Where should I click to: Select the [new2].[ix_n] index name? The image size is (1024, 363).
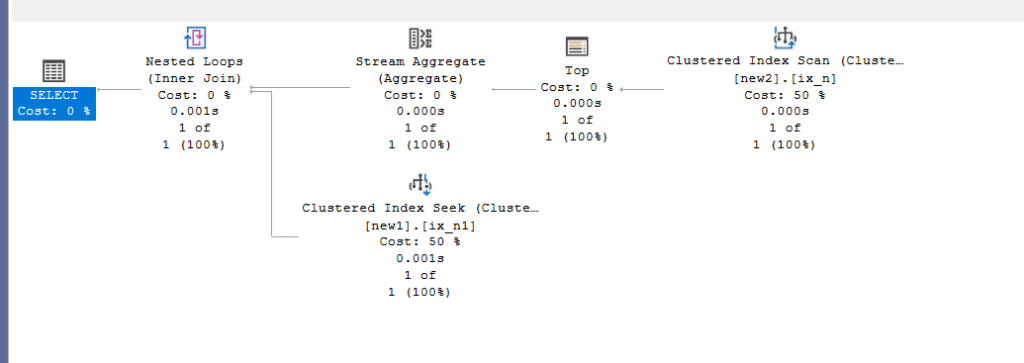click(784, 78)
